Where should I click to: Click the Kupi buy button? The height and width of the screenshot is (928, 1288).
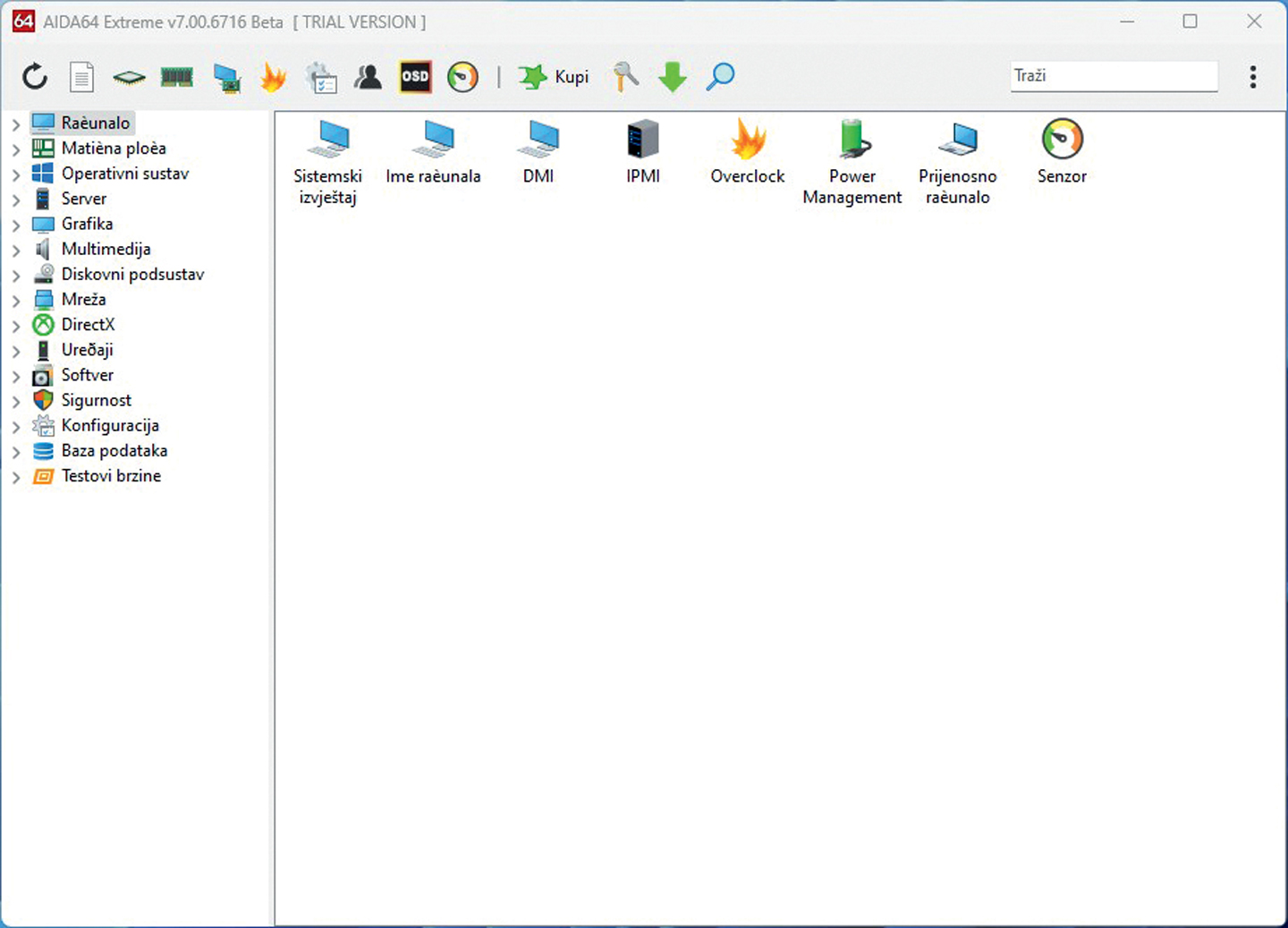tap(553, 77)
